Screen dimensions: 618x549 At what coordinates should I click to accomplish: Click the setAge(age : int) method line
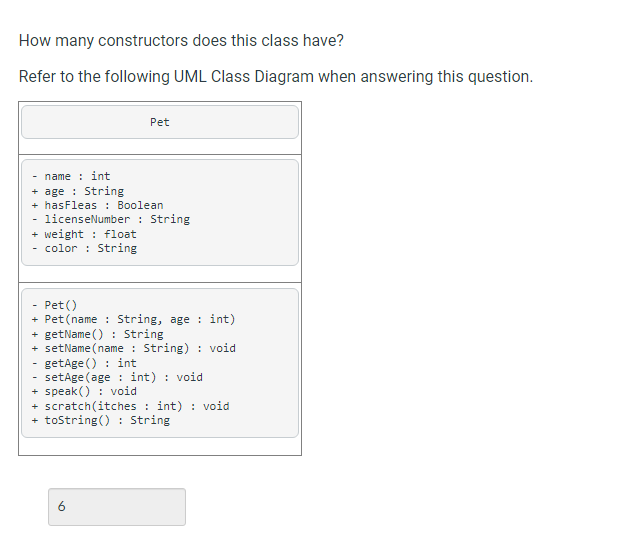[x=117, y=377]
